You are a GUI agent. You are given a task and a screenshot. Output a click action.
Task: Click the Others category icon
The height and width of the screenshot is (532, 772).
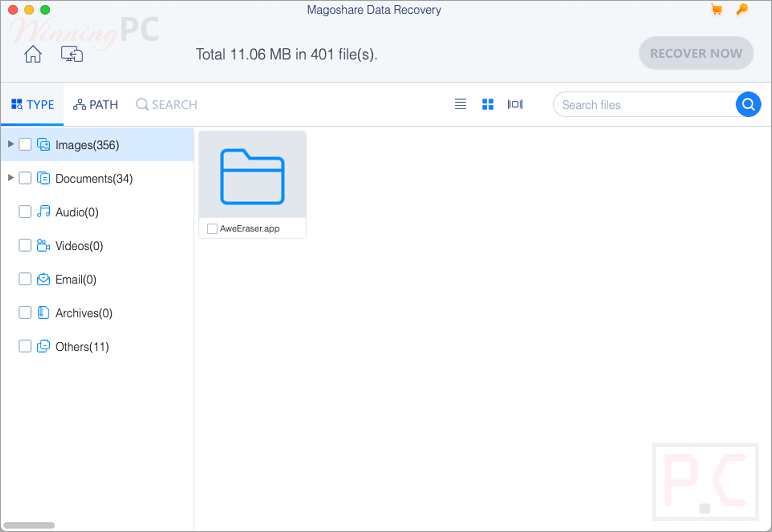(x=44, y=346)
